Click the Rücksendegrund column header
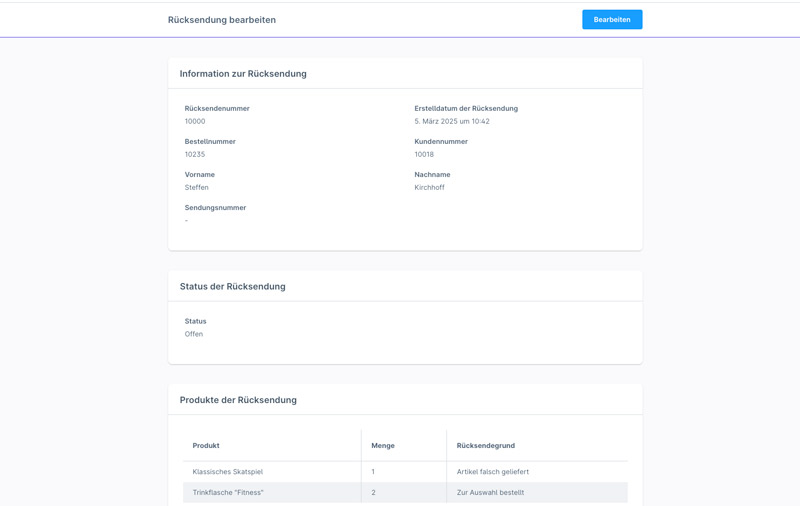The image size is (800, 506). (x=486, y=446)
